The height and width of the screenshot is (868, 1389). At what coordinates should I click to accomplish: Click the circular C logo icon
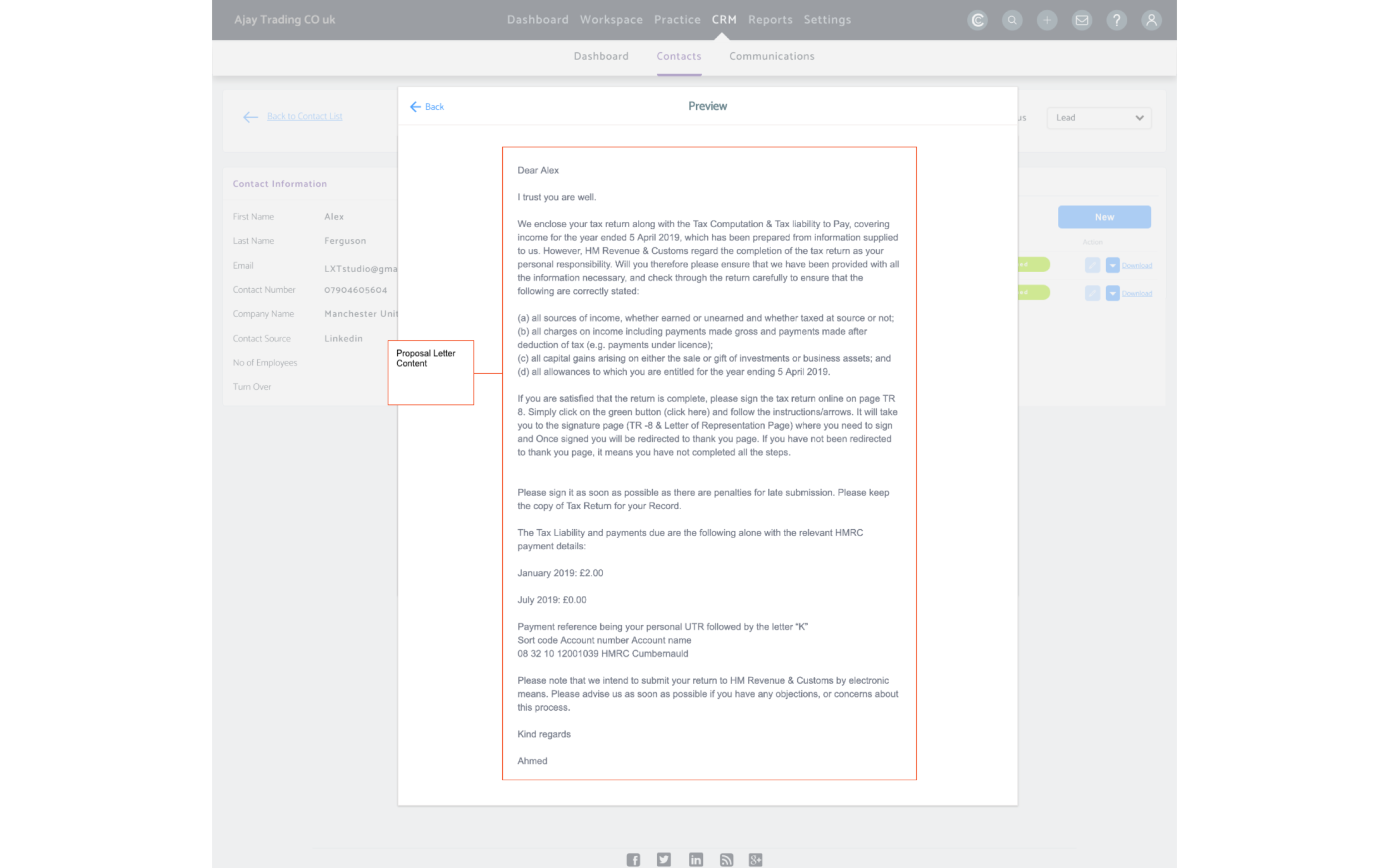(x=977, y=21)
